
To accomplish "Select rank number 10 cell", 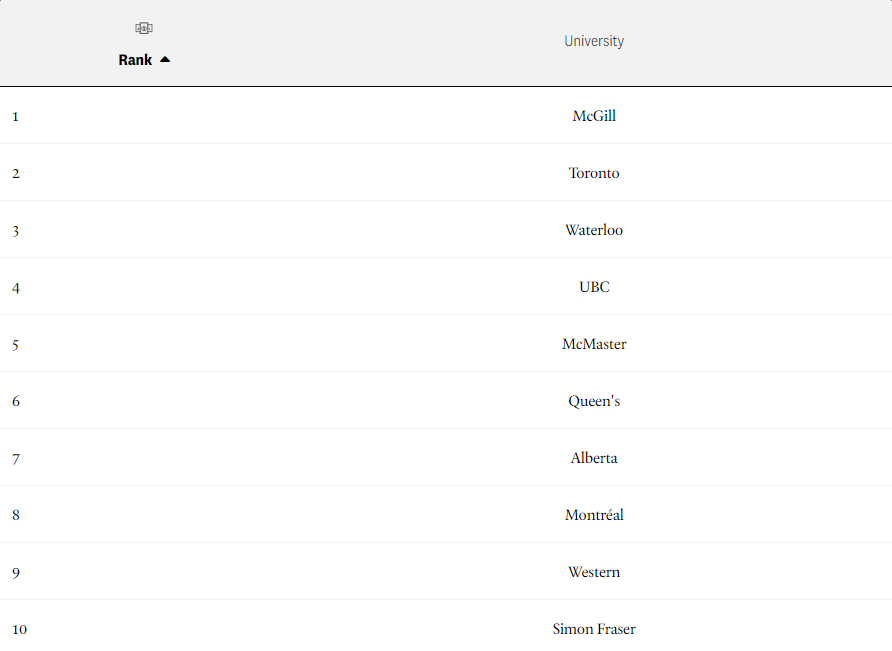I will pos(20,630).
